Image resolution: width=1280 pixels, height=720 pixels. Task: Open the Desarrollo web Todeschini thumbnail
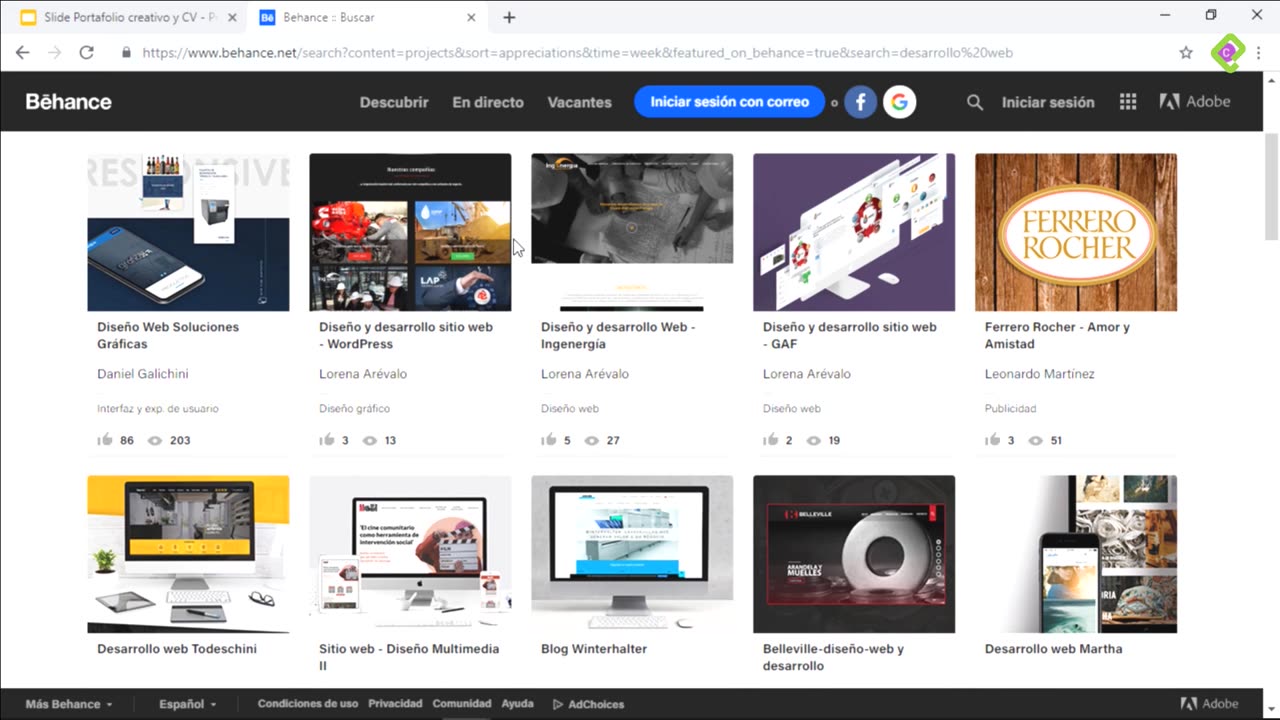click(x=188, y=554)
